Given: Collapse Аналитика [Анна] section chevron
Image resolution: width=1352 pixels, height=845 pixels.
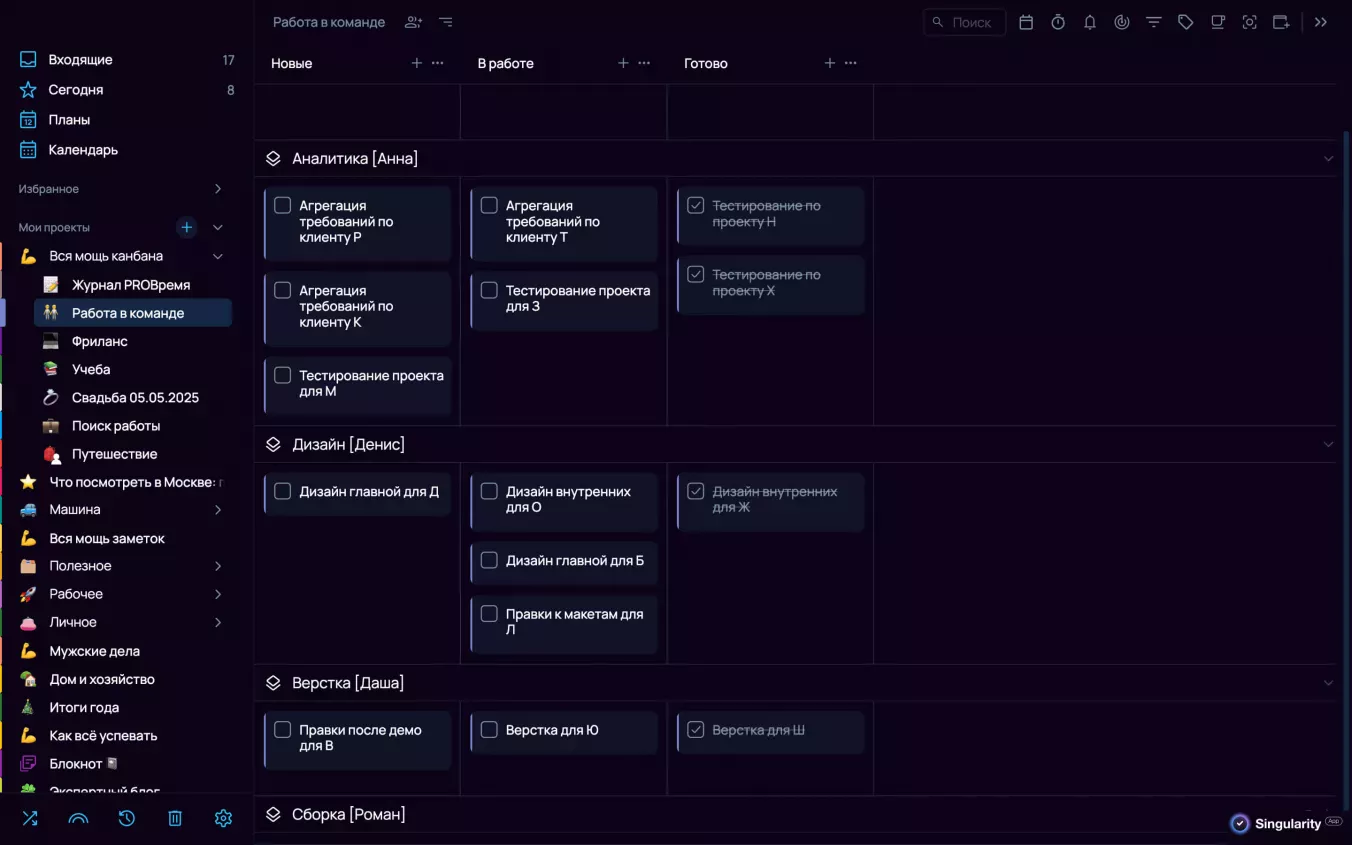Looking at the screenshot, I should point(1328,159).
